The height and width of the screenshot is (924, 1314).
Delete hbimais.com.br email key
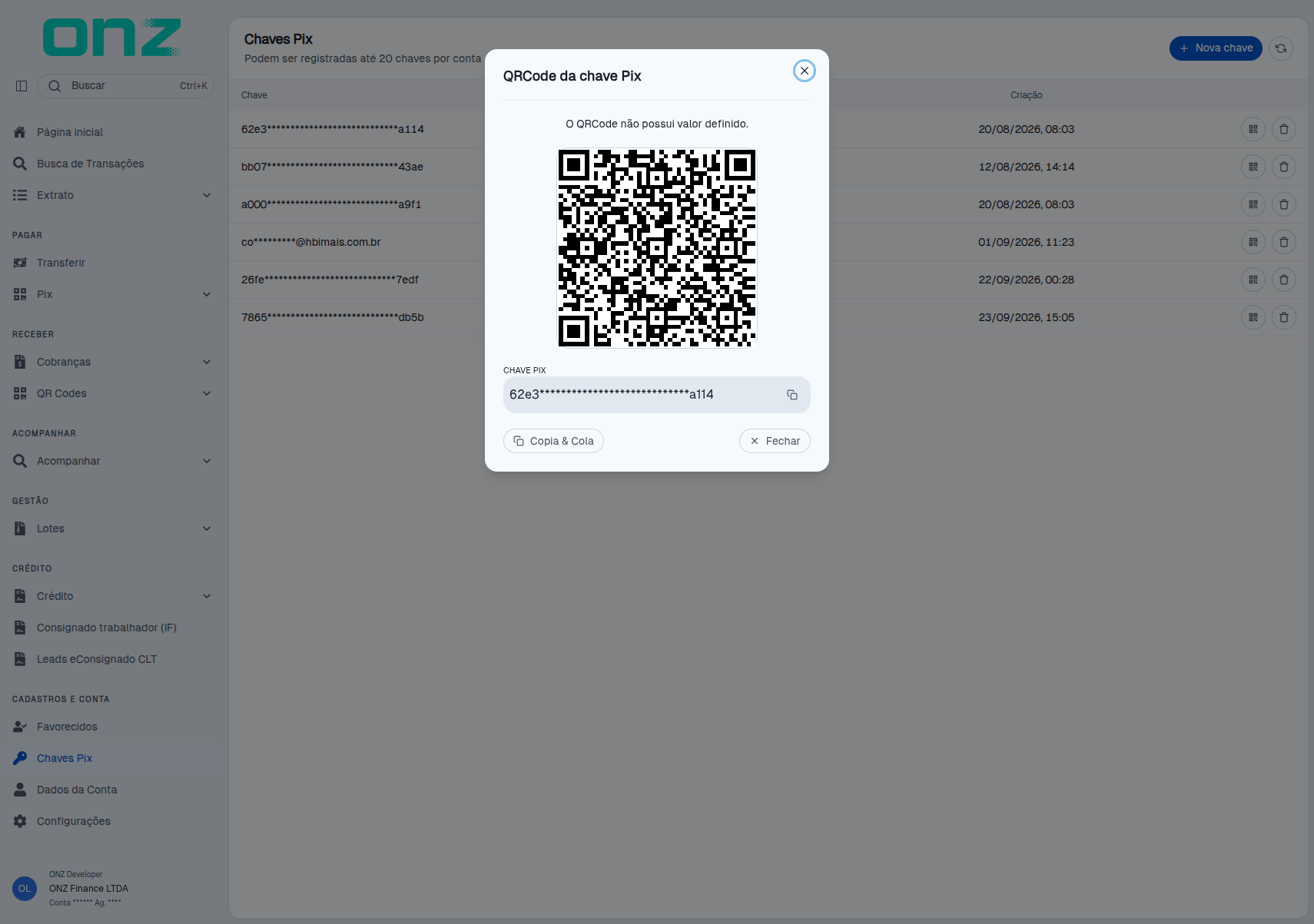click(1284, 242)
